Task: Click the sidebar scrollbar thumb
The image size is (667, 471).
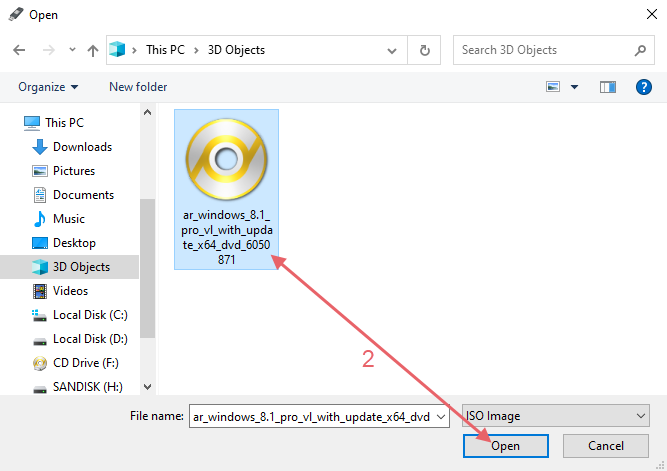Action: tap(147, 268)
